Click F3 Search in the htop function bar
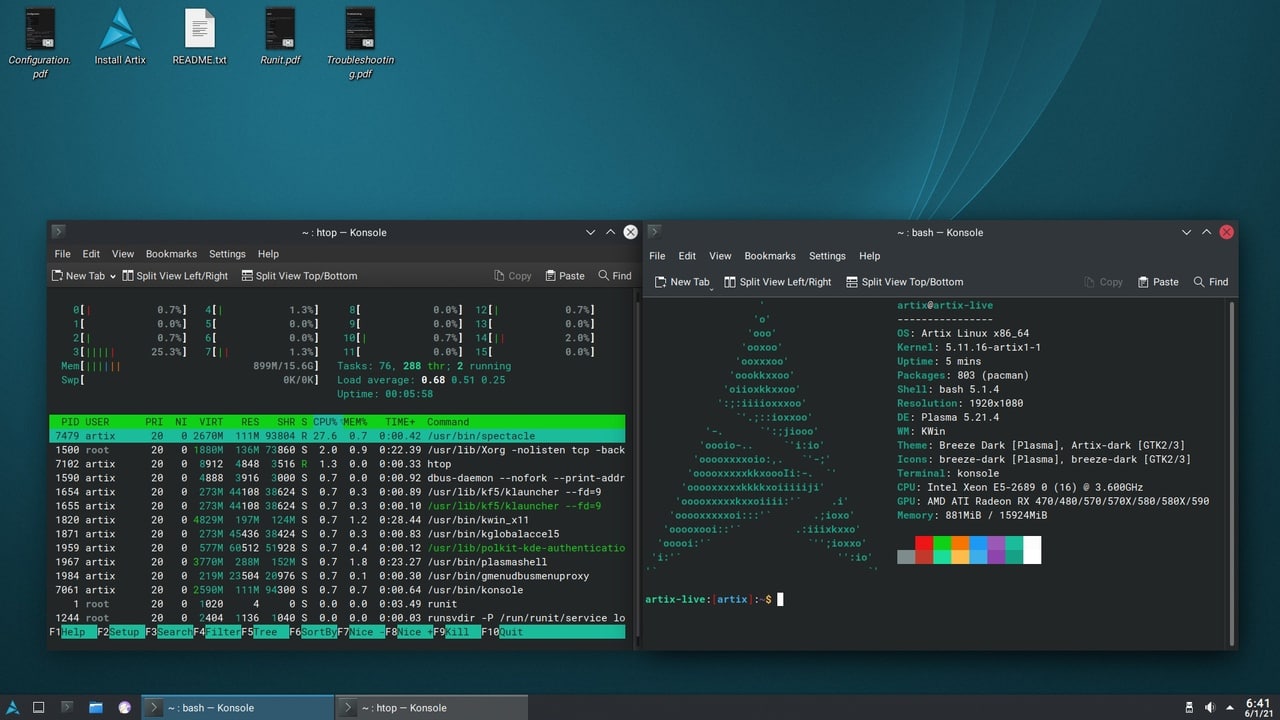Viewport: 1280px width, 720px height. [x=168, y=632]
